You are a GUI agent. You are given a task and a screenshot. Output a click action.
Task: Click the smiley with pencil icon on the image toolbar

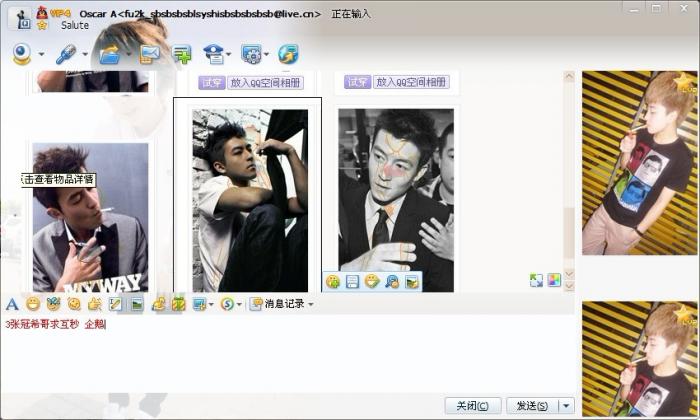coord(372,281)
